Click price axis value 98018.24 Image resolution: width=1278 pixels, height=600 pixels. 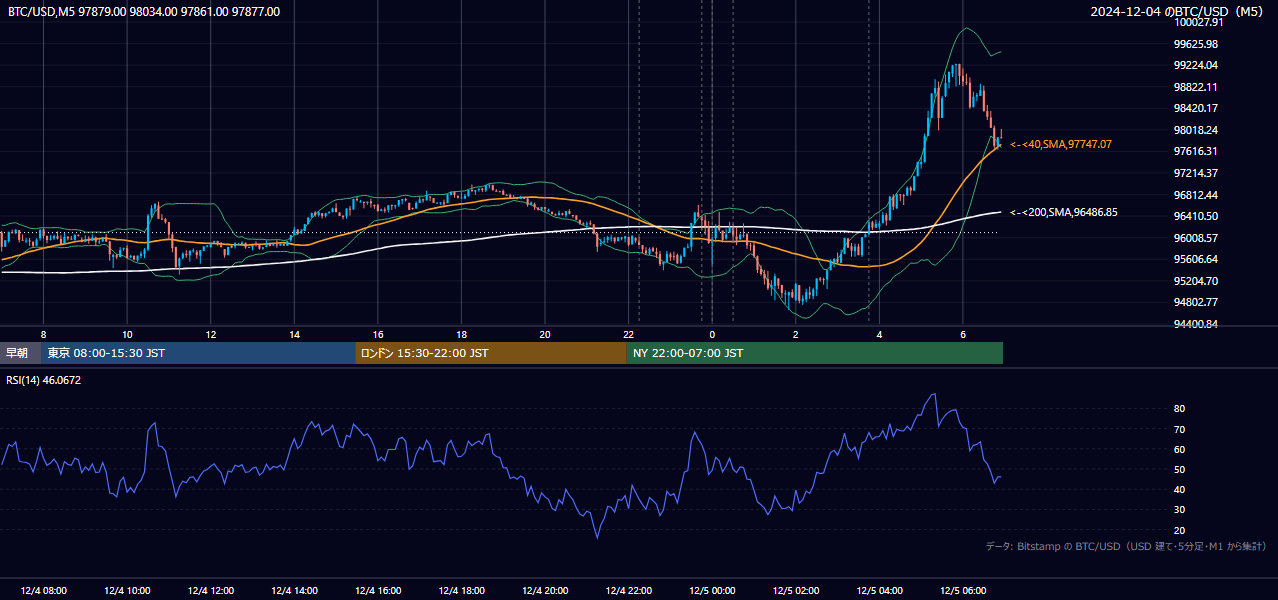(x=1196, y=130)
